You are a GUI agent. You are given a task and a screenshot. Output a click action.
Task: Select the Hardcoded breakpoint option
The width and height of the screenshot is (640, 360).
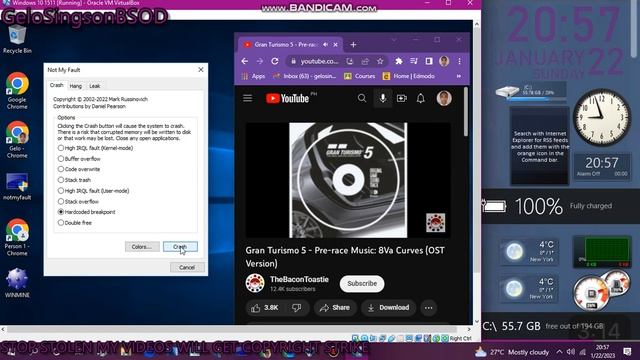[x=61, y=212]
